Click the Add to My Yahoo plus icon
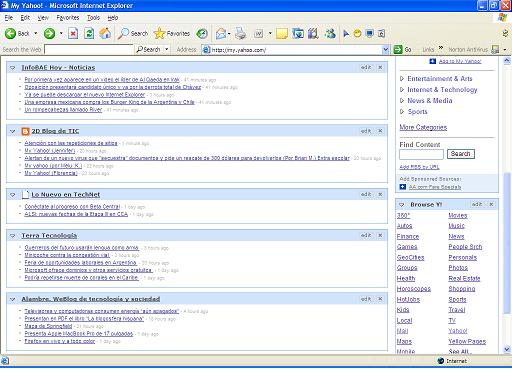The image size is (512, 369). [432, 61]
